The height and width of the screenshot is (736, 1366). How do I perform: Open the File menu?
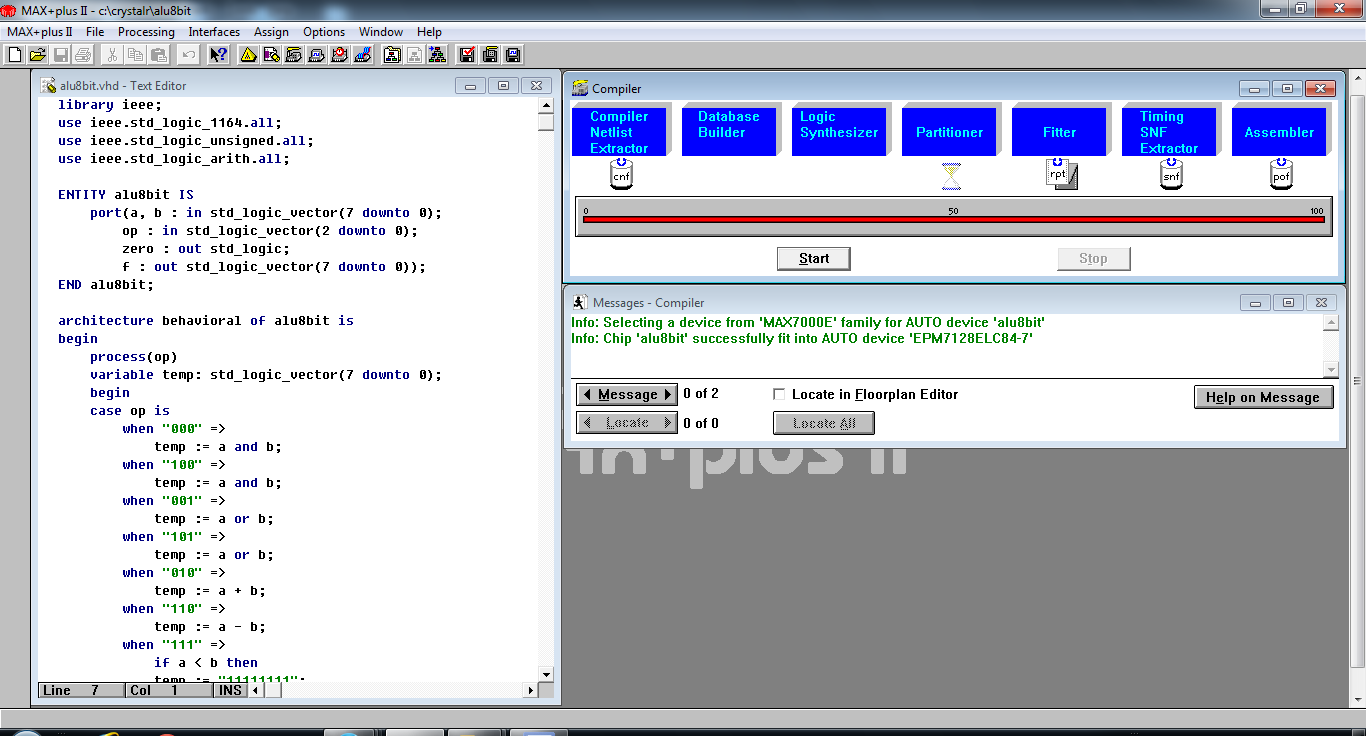(95, 32)
